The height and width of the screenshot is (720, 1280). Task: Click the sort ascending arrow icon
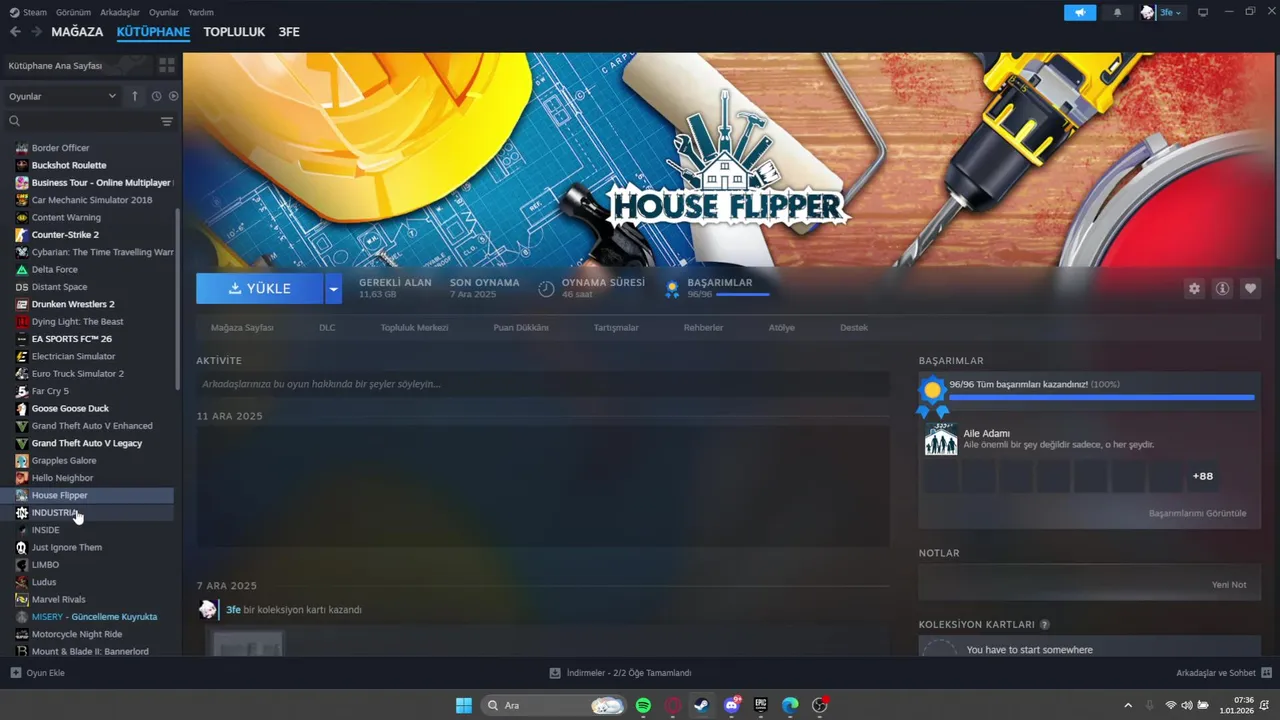click(135, 96)
